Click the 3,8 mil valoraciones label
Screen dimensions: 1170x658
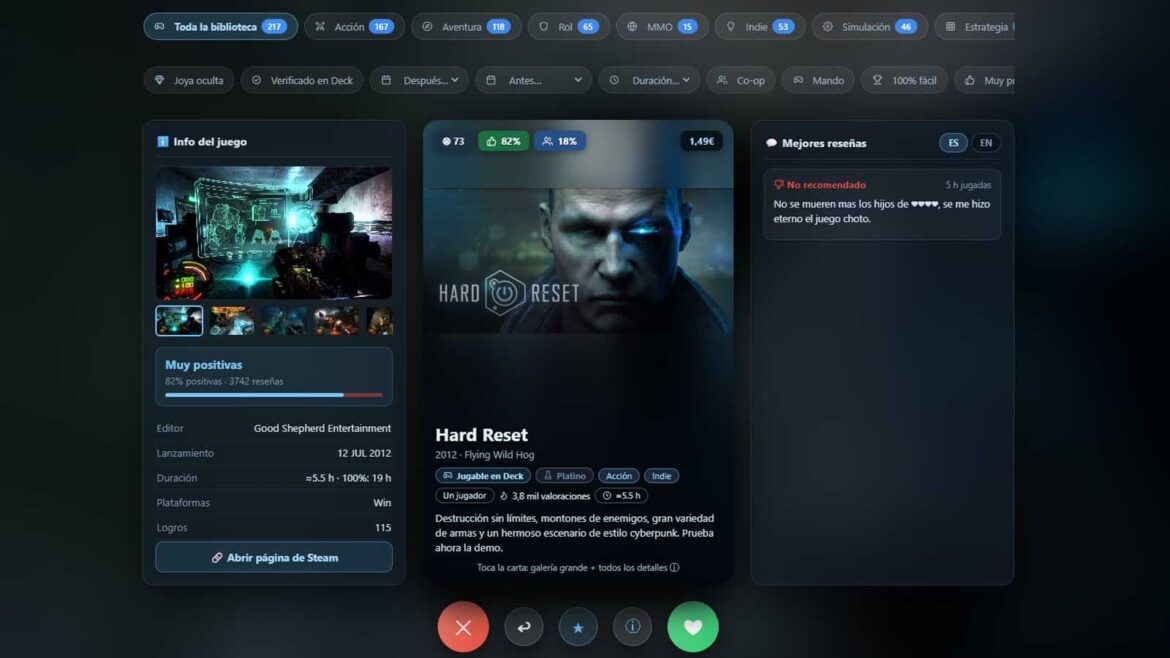pos(545,496)
